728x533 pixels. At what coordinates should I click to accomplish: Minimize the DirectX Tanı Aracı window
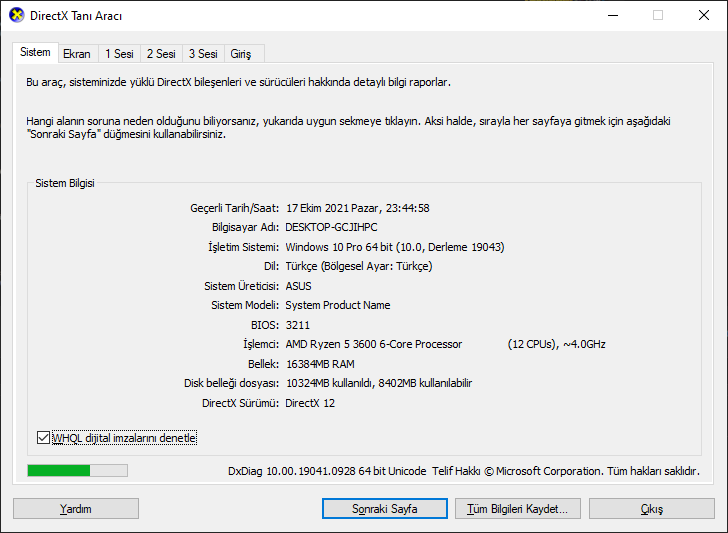(x=613, y=15)
